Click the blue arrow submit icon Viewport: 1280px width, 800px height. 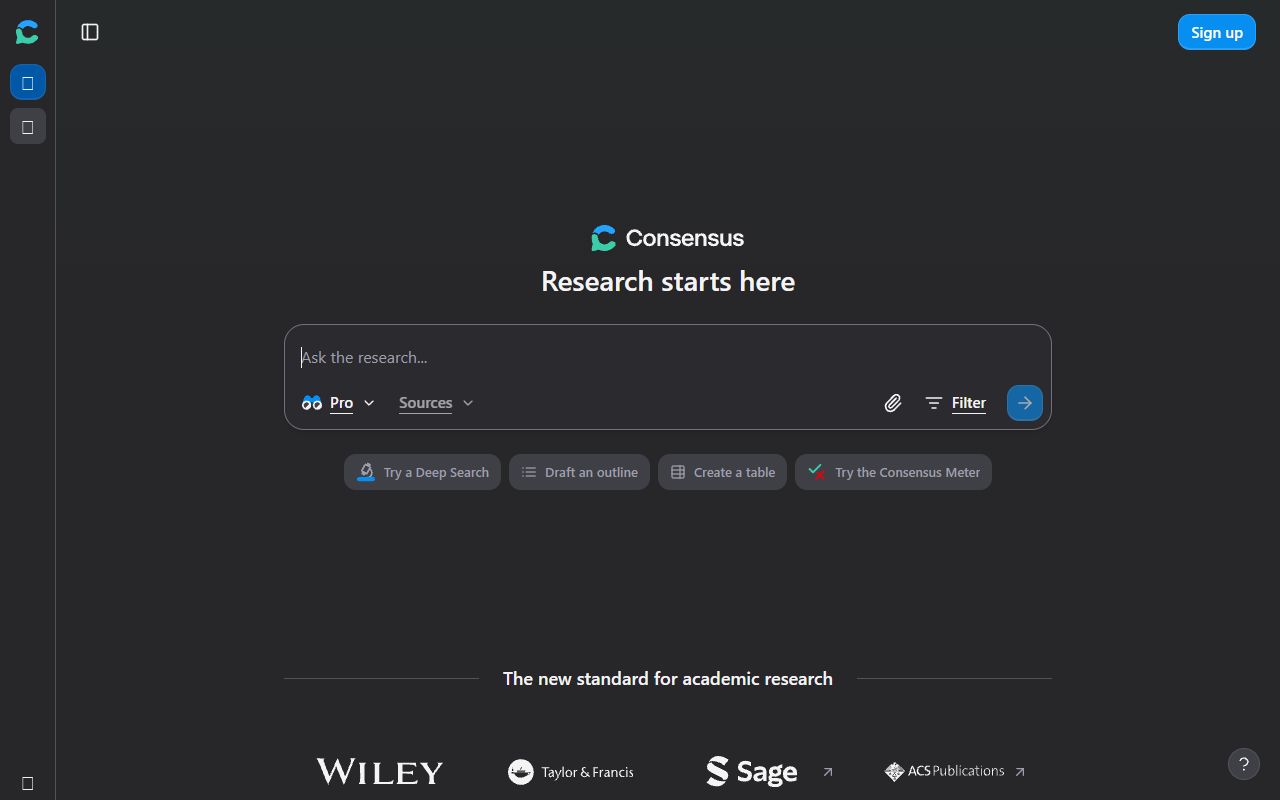[x=1024, y=402]
